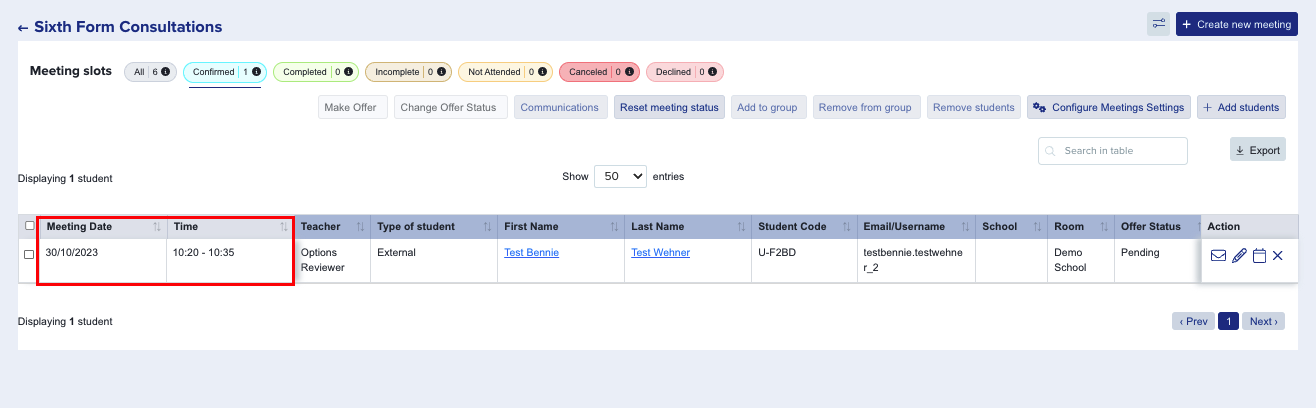Export the table with the Export button

[1258, 150]
